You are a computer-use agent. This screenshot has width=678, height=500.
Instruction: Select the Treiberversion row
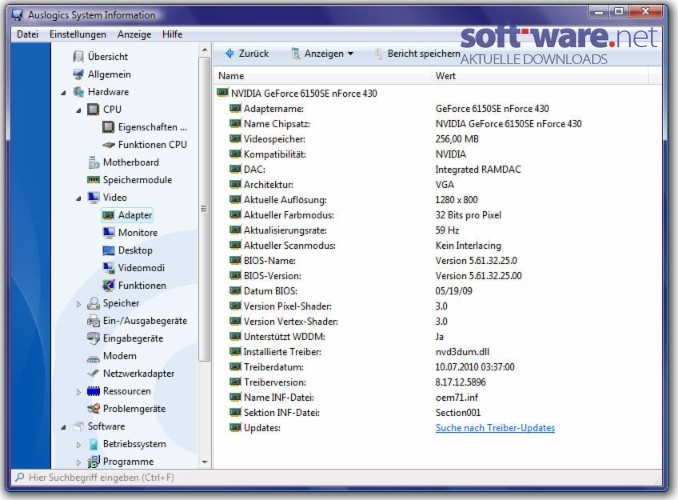438,382
